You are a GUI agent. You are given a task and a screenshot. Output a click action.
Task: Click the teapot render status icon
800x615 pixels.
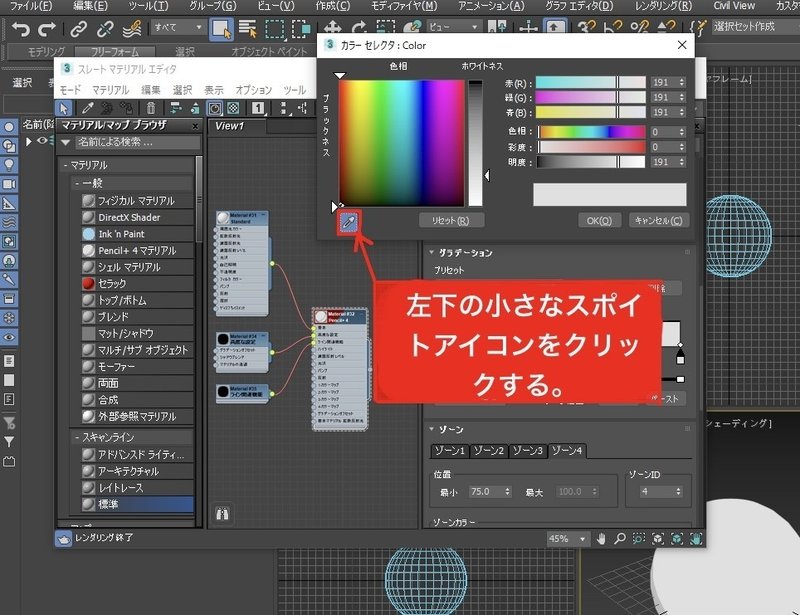[64, 539]
